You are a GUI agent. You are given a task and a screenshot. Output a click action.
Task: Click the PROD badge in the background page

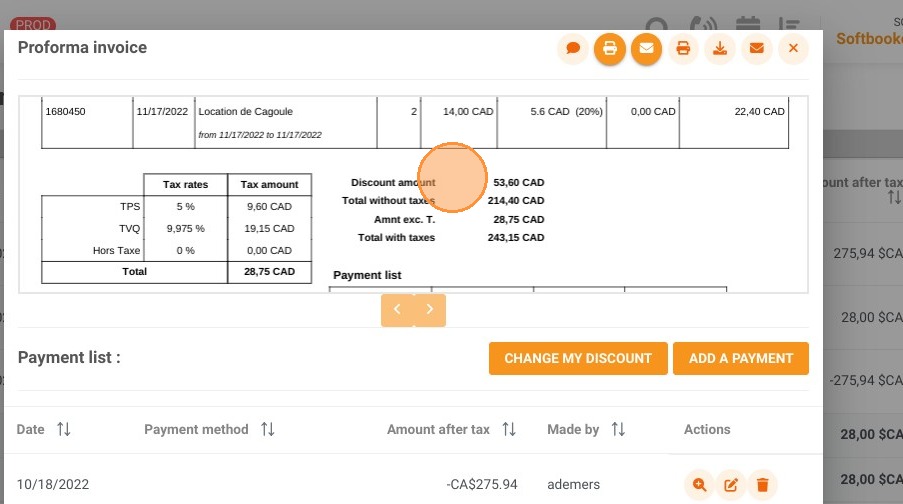pos(33,24)
